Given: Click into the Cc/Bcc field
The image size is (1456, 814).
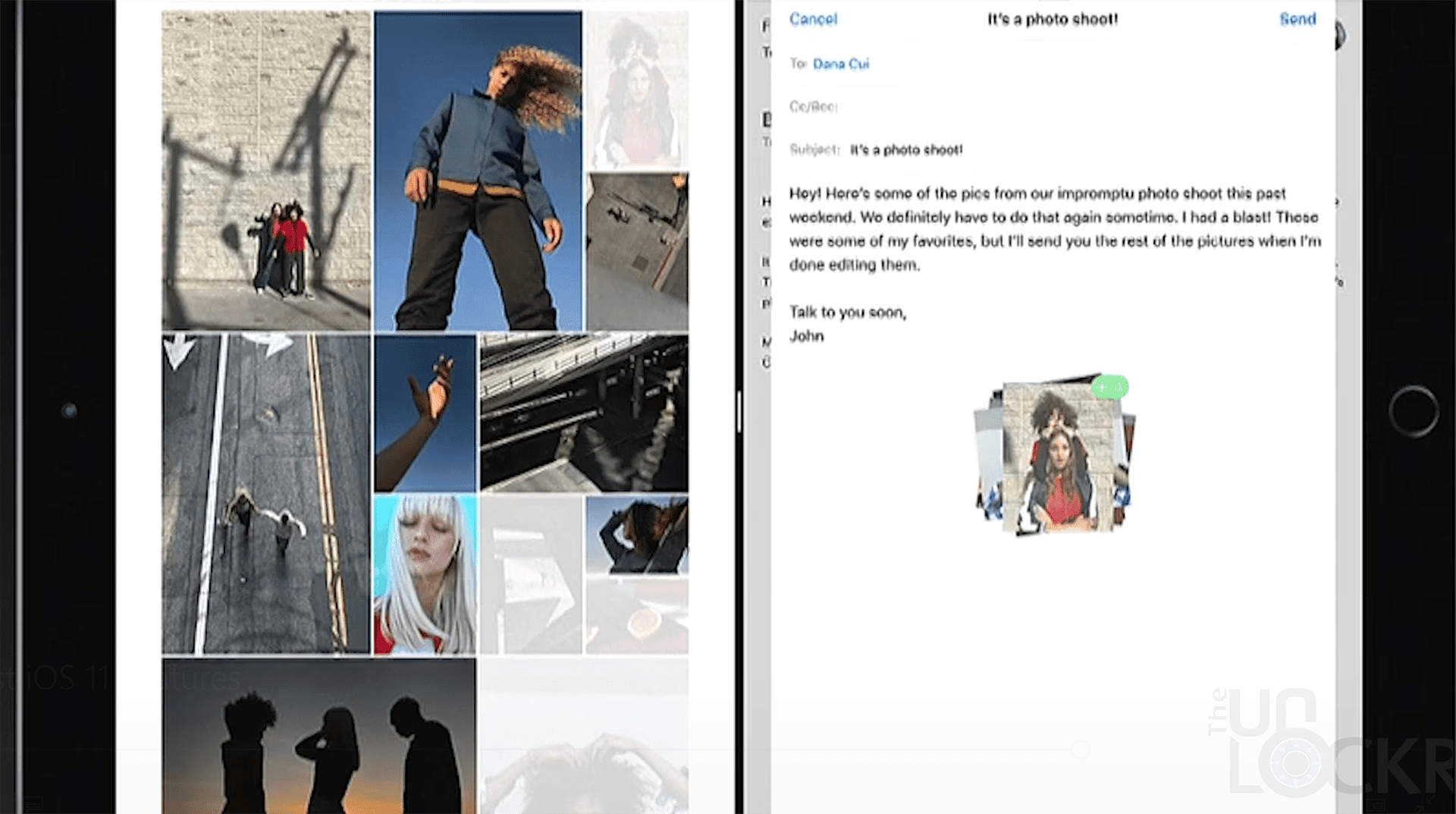Looking at the screenshot, I should tap(986, 107).
